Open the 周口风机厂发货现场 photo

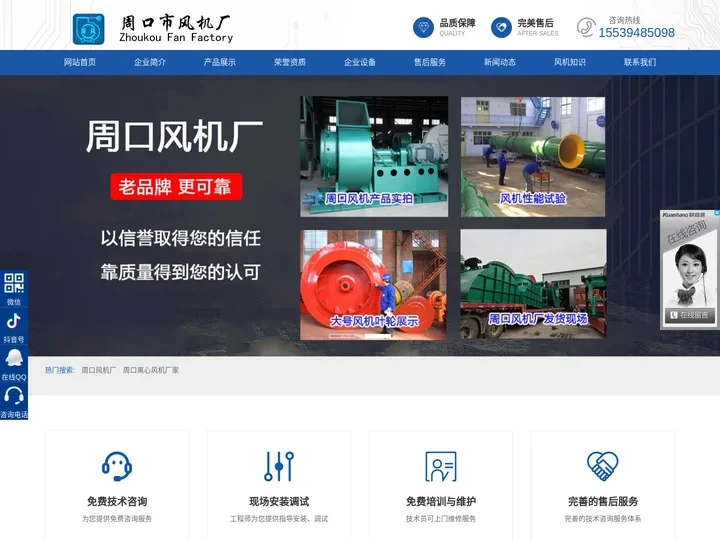pyautogui.click(x=533, y=284)
